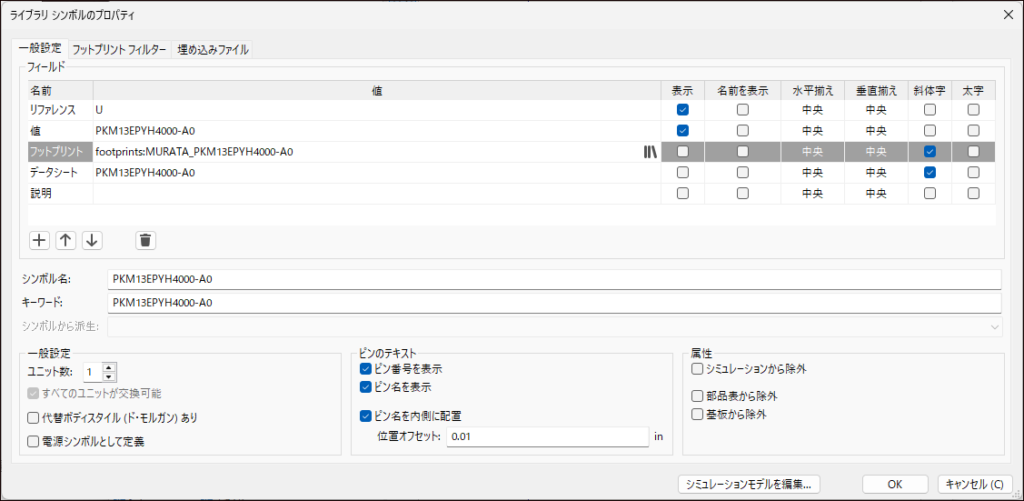Click the move field down arrow

coord(91,240)
